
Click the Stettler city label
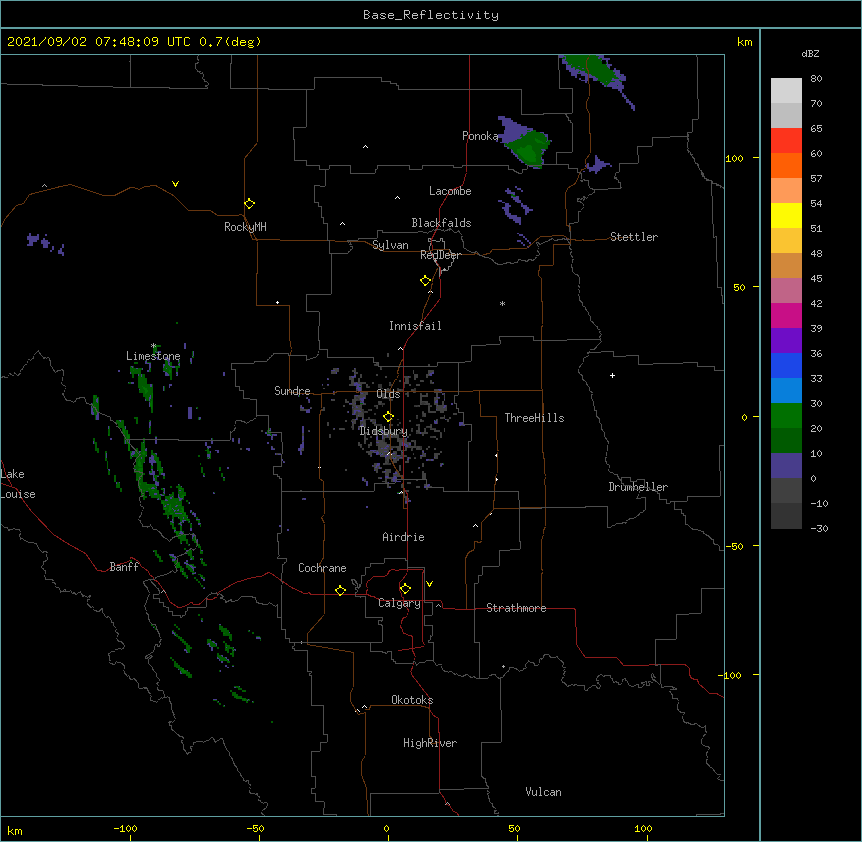point(634,237)
